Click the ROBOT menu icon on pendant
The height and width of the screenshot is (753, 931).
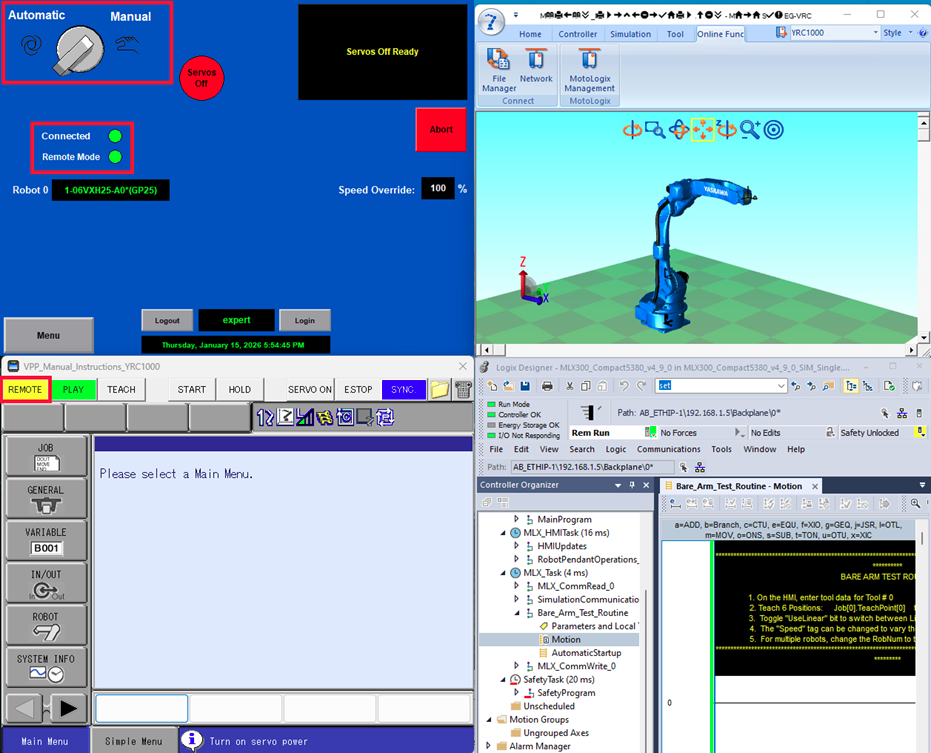pyautogui.click(x=46, y=624)
